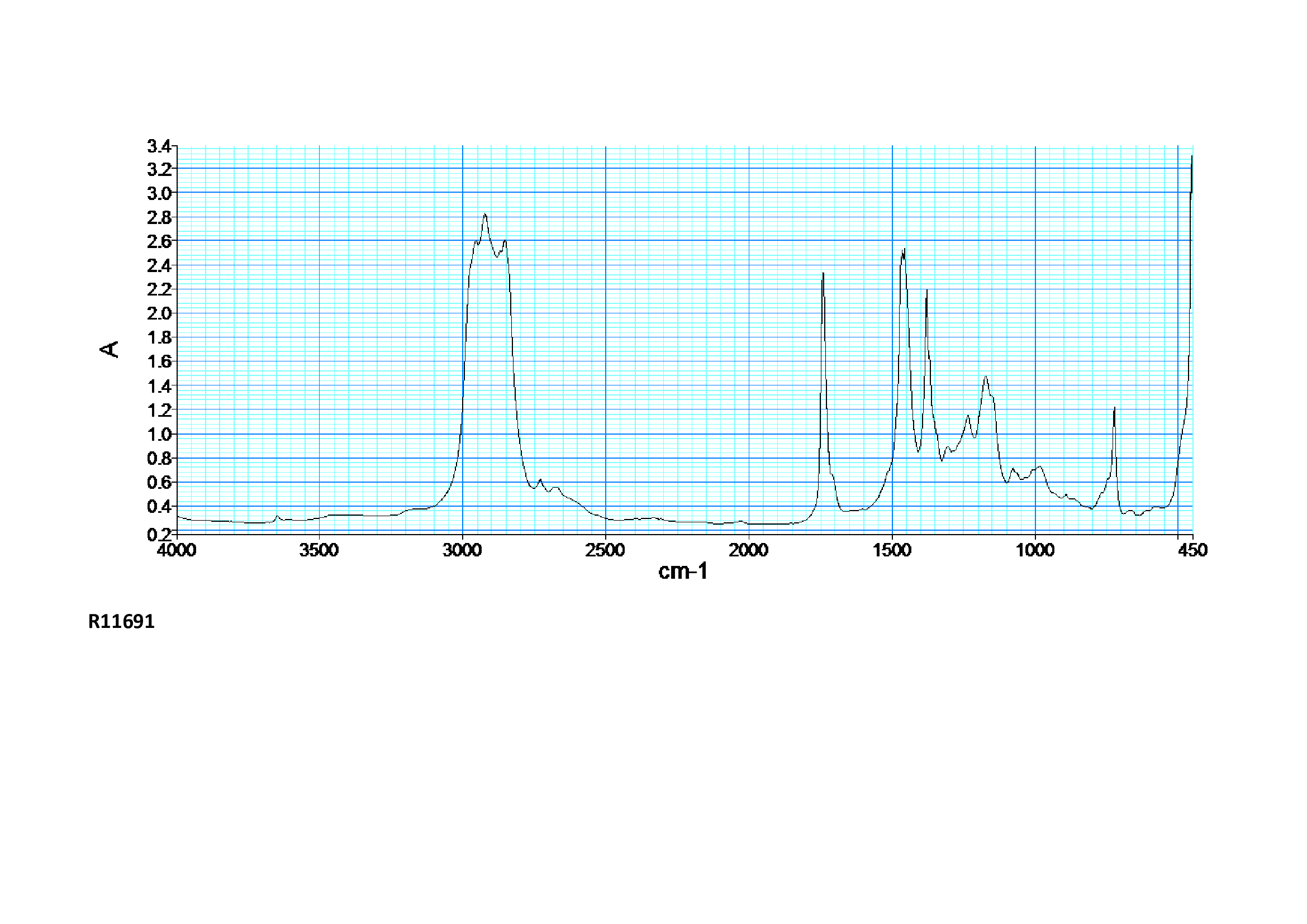Click the x-axis label 2500

click(x=605, y=550)
